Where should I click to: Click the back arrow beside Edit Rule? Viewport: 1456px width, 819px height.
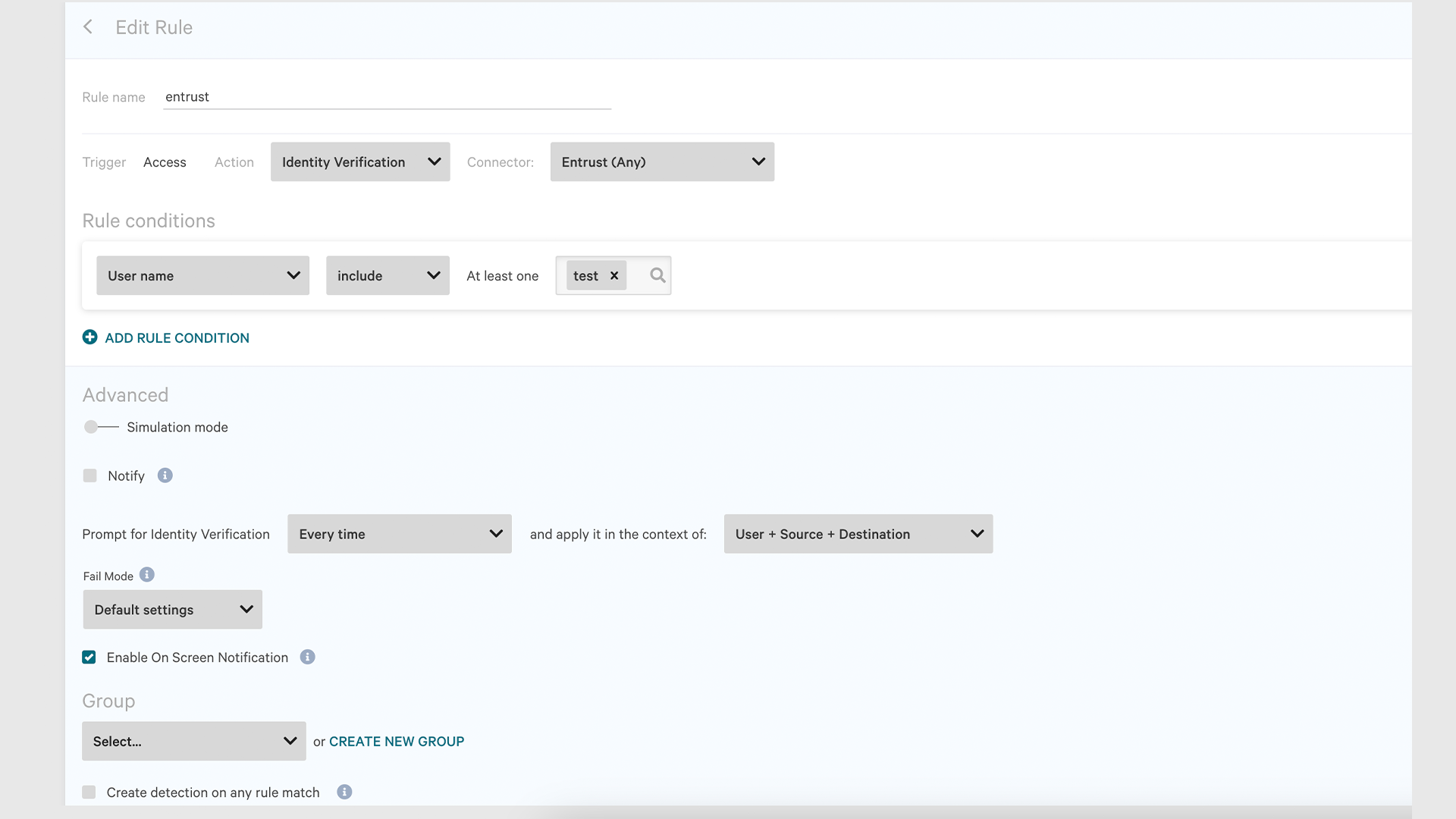tap(88, 27)
